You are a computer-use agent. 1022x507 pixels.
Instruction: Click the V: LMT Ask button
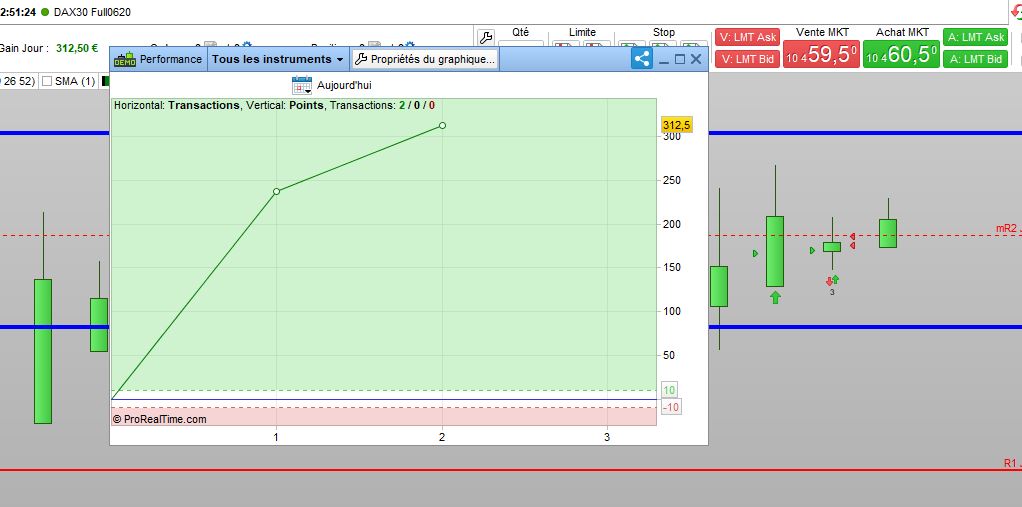[x=748, y=37]
